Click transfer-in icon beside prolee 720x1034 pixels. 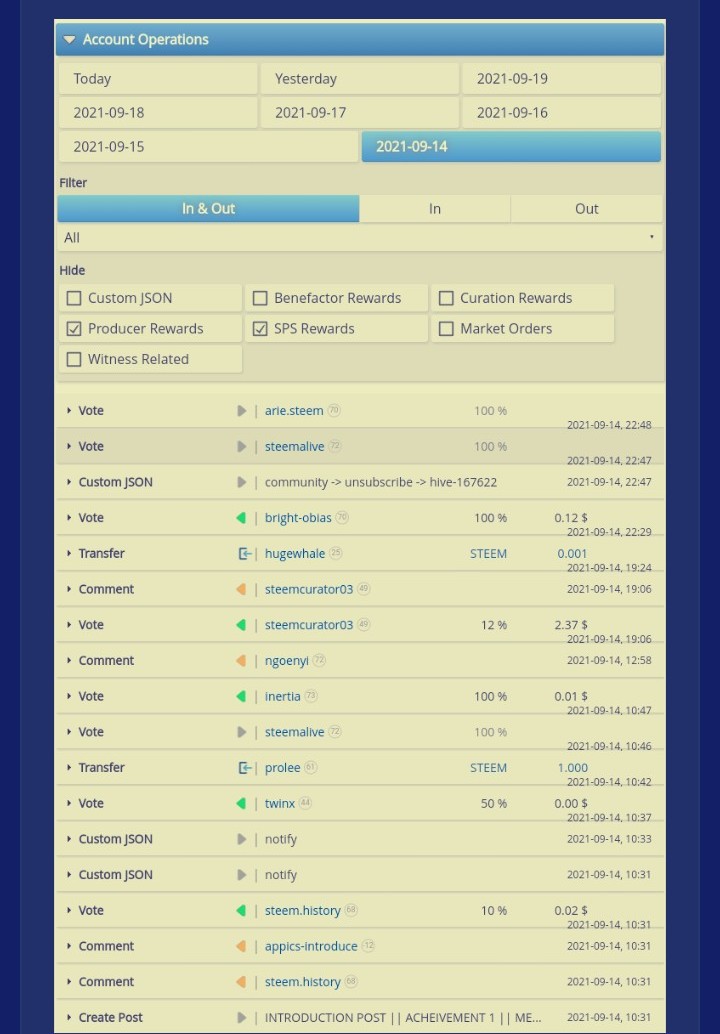coord(245,768)
